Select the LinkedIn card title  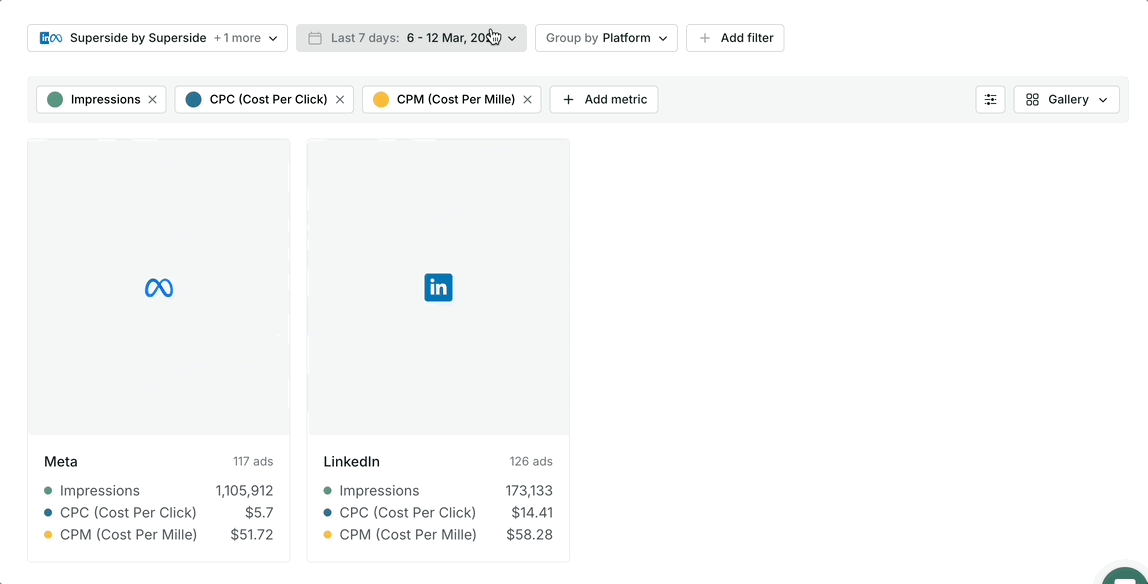351,462
